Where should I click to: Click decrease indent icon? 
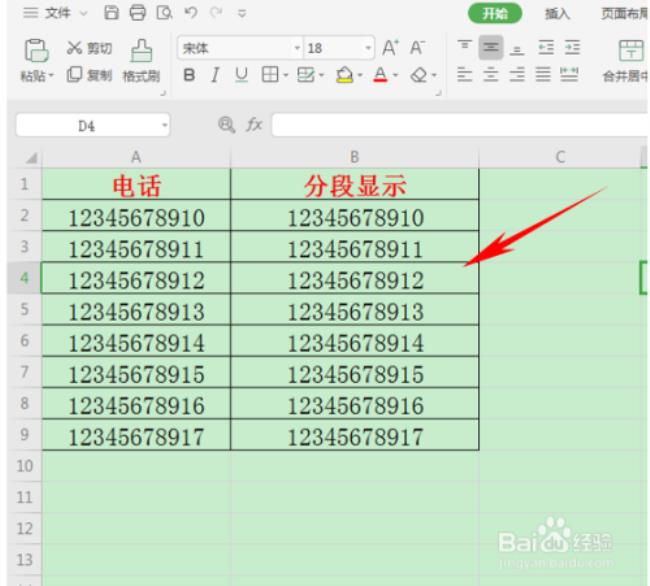[x=546, y=48]
